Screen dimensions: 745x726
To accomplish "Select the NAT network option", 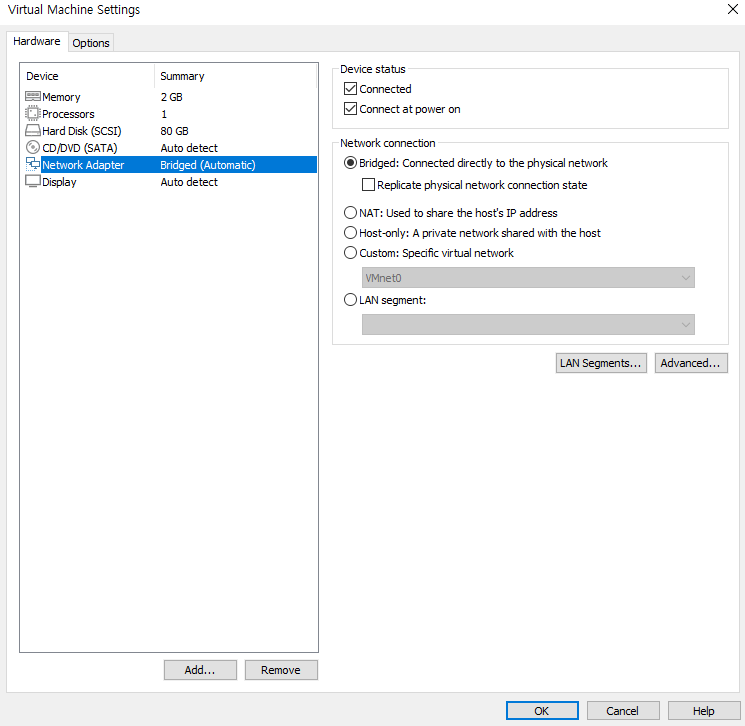I will pos(350,212).
